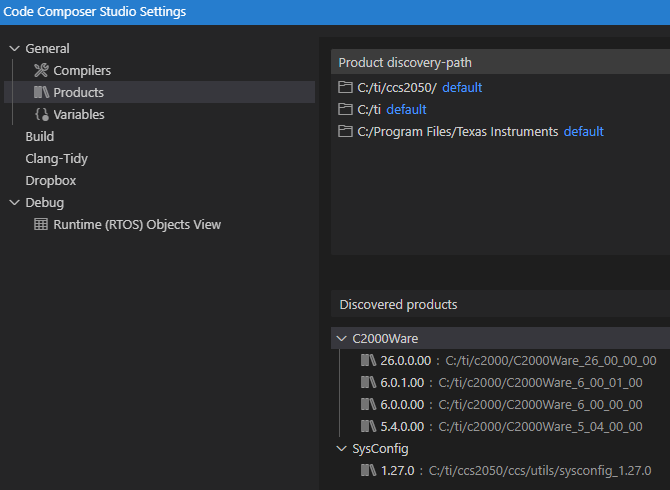
Task: Select version 5.4.0.00 text
Action: 402,426
